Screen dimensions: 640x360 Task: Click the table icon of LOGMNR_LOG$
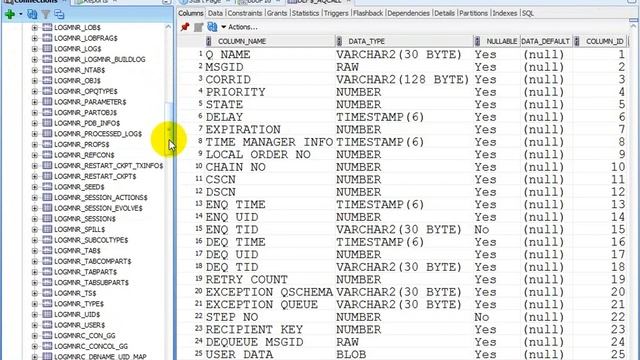[47, 49]
